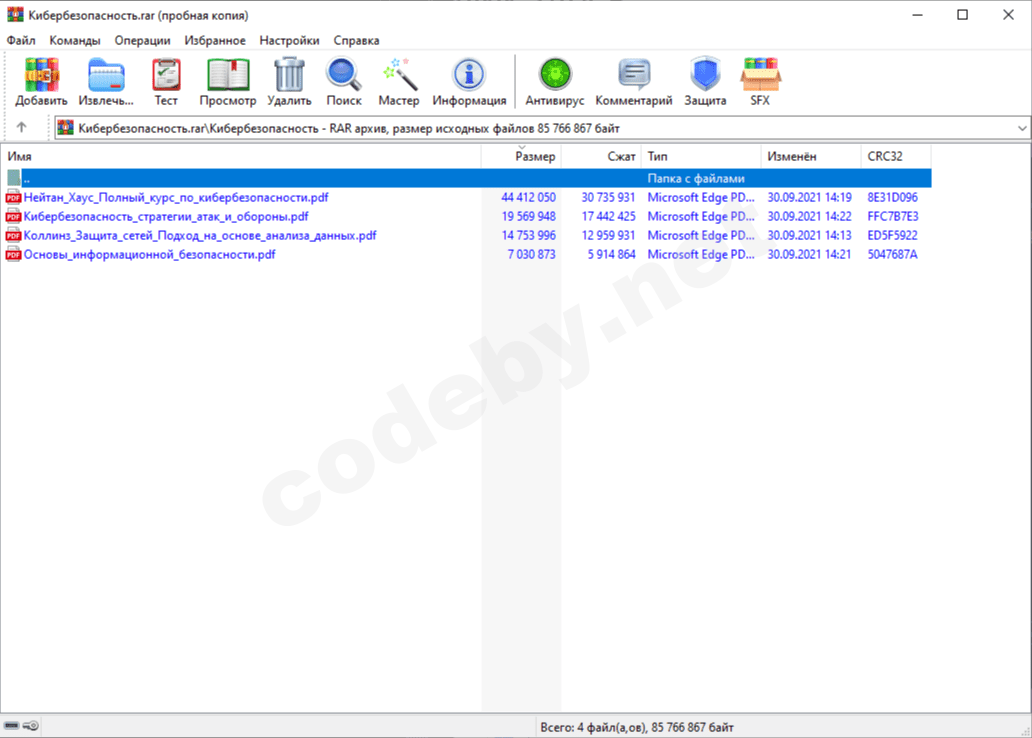
Task: Sort by the Размер column header
Action: [521, 156]
